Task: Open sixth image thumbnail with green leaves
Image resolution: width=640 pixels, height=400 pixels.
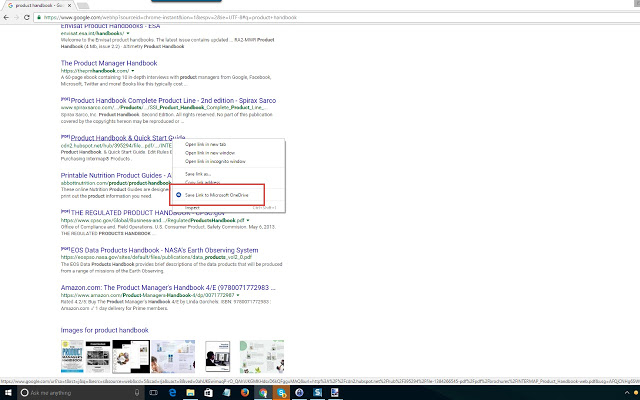Action: tap(262, 357)
